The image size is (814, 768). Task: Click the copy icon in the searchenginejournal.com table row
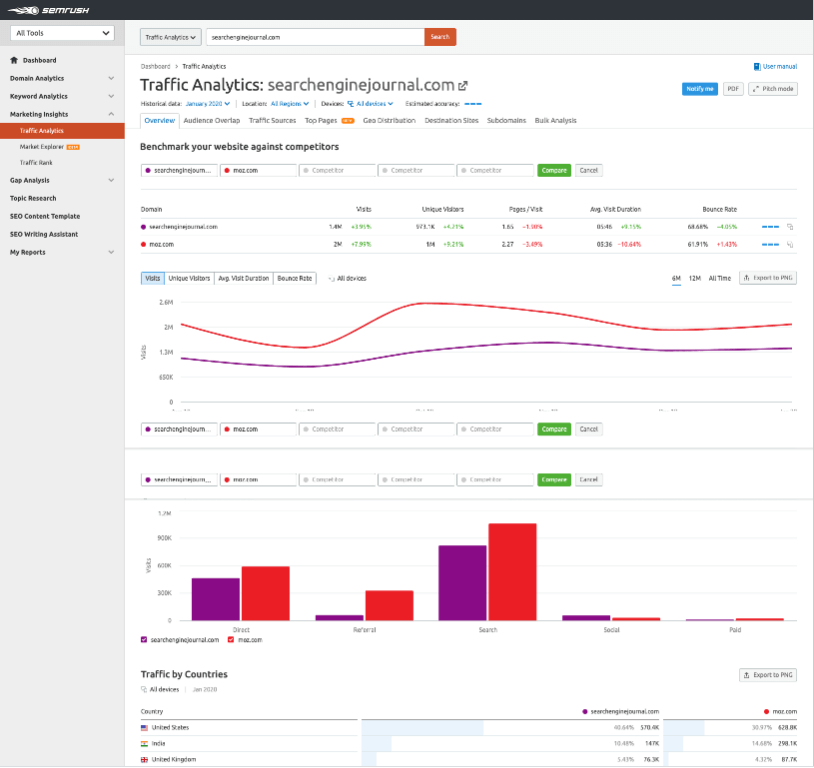click(790, 227)
